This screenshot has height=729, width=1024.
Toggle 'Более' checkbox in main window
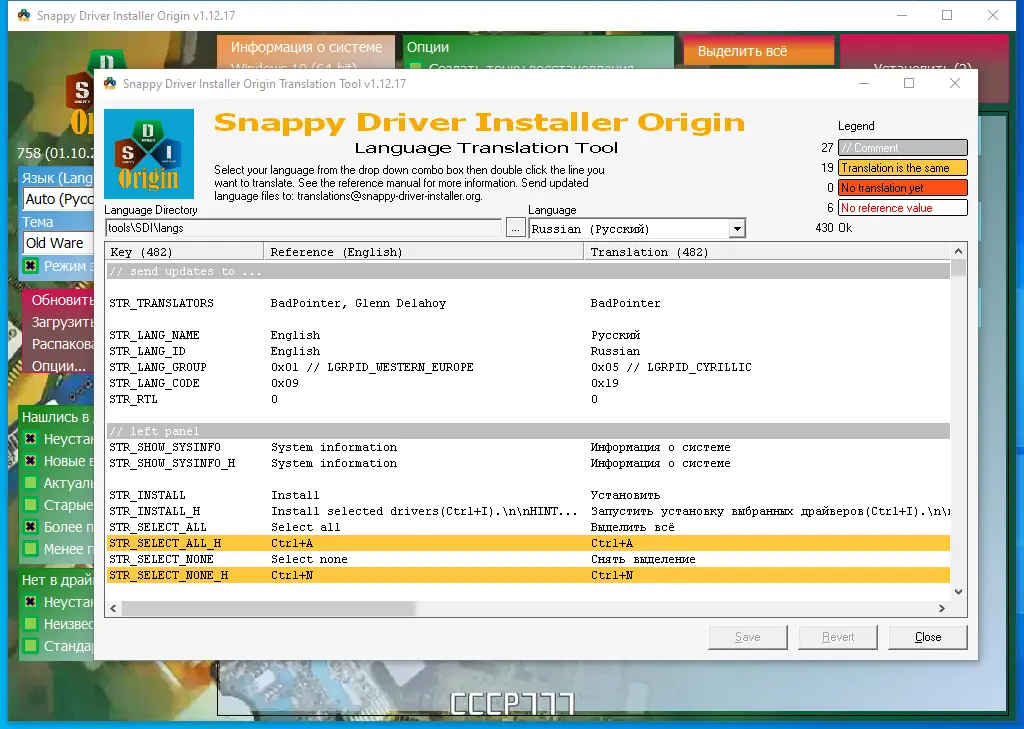point(30,527)
